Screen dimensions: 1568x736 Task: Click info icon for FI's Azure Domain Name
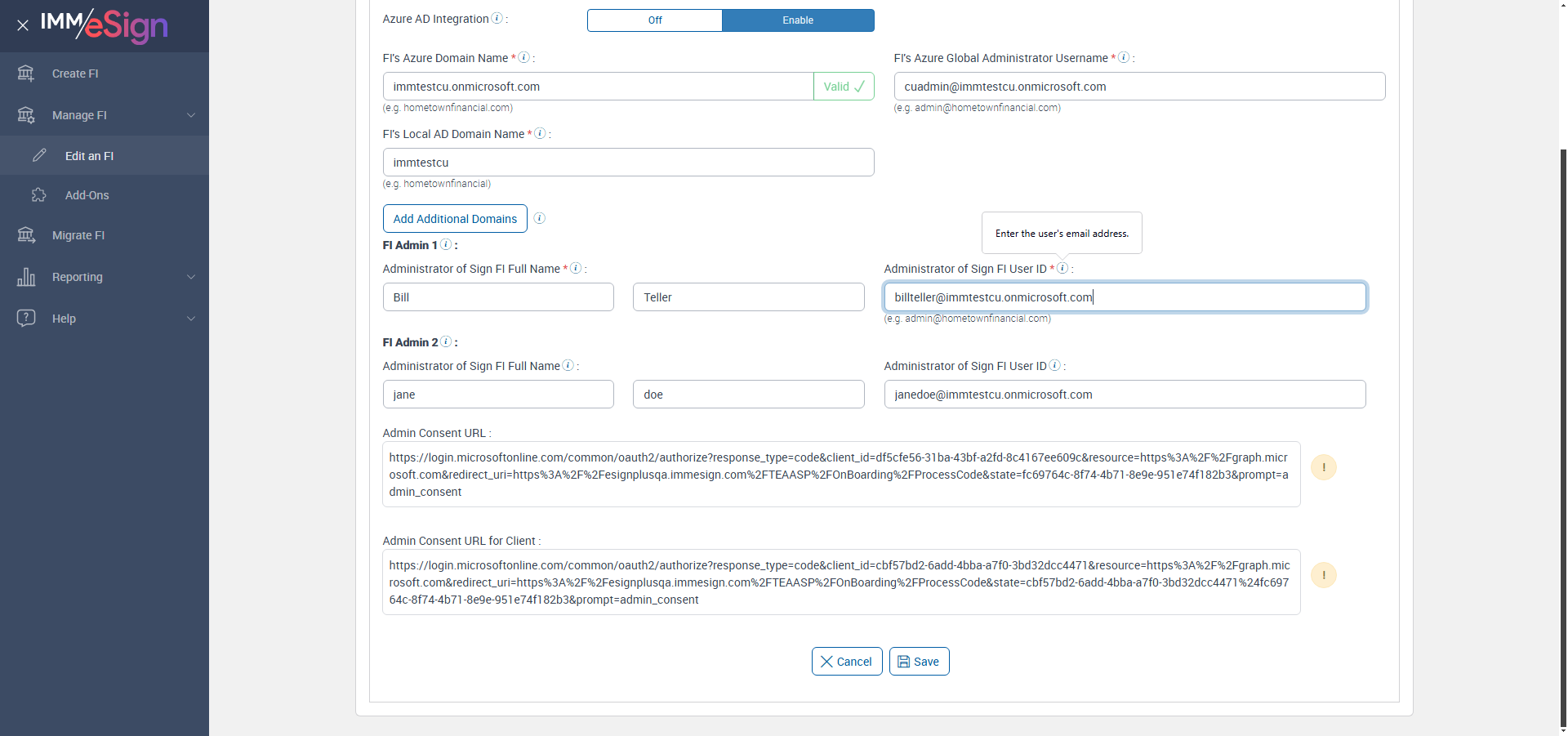point(524,57)
